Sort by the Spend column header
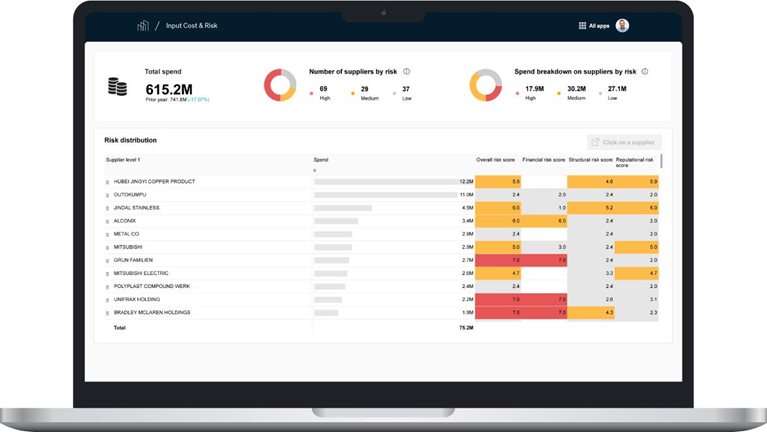The image size is (767, 432). pyautogui.click(x=321, y=159)
